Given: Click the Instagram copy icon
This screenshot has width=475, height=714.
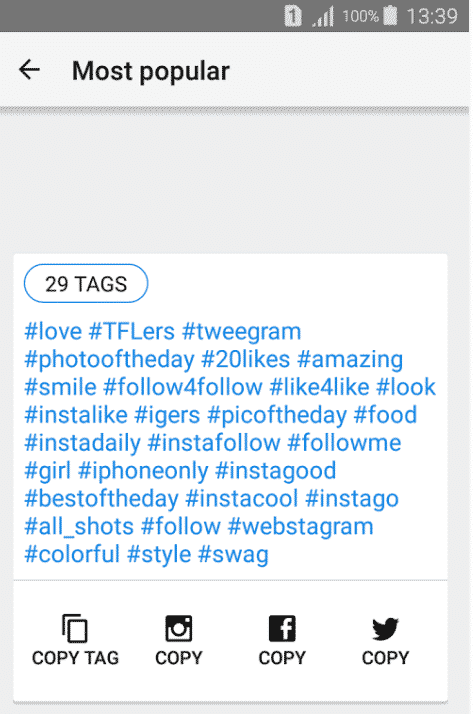Looking at the screenshot, I should pyautogui.click(x=179, y=628).
